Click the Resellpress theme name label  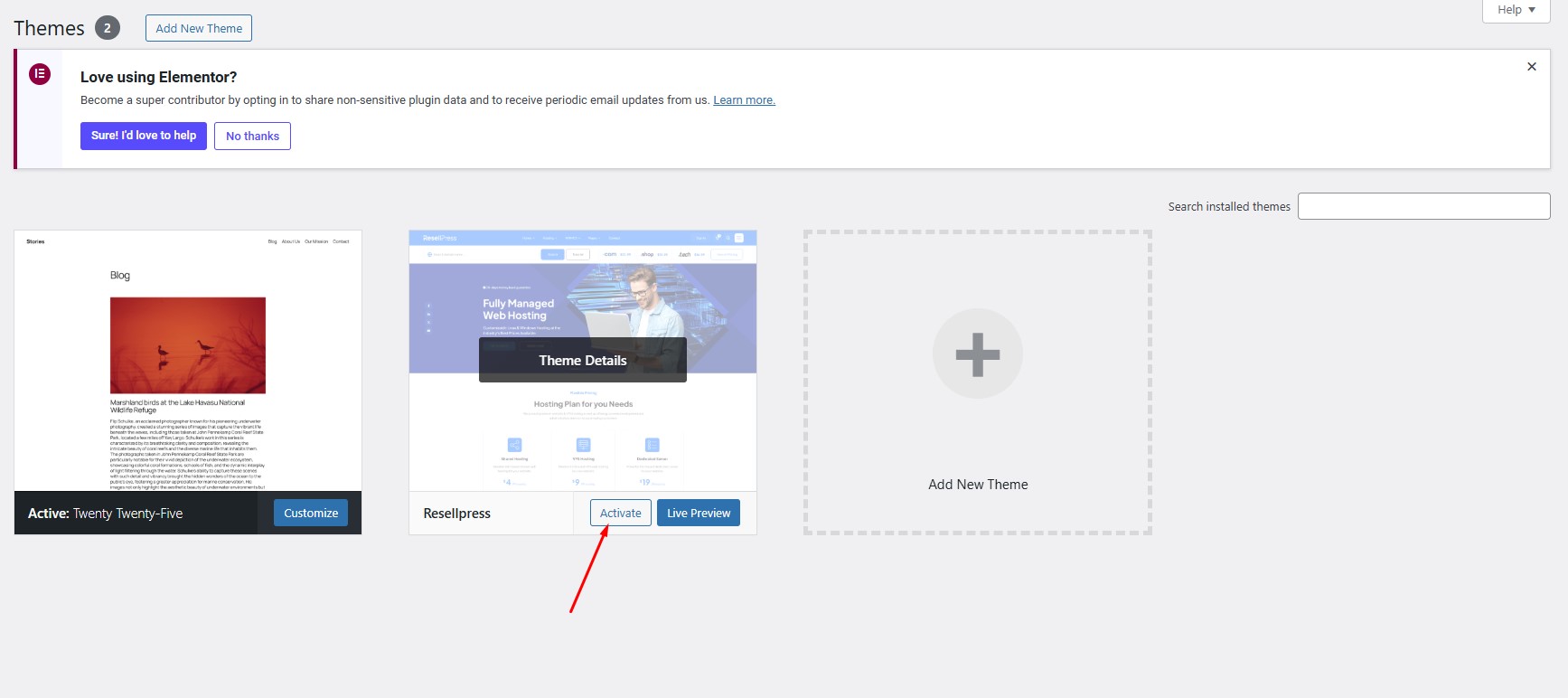tap(457, 514)
